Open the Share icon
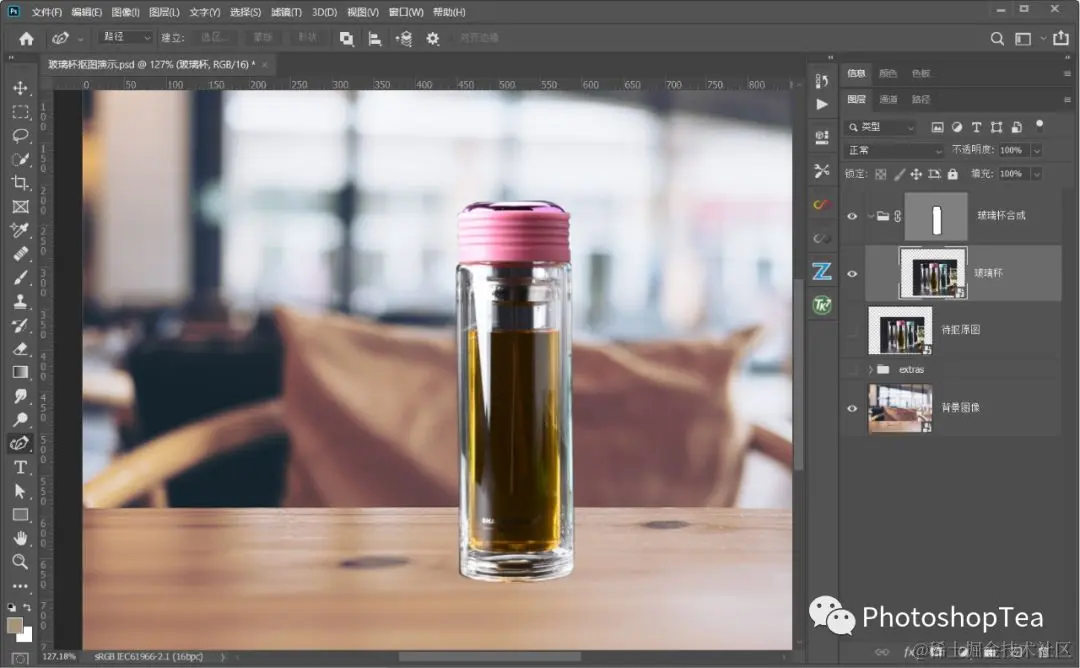Image resolution: width=1080 pixels, height=668 pixels. 1061,38
